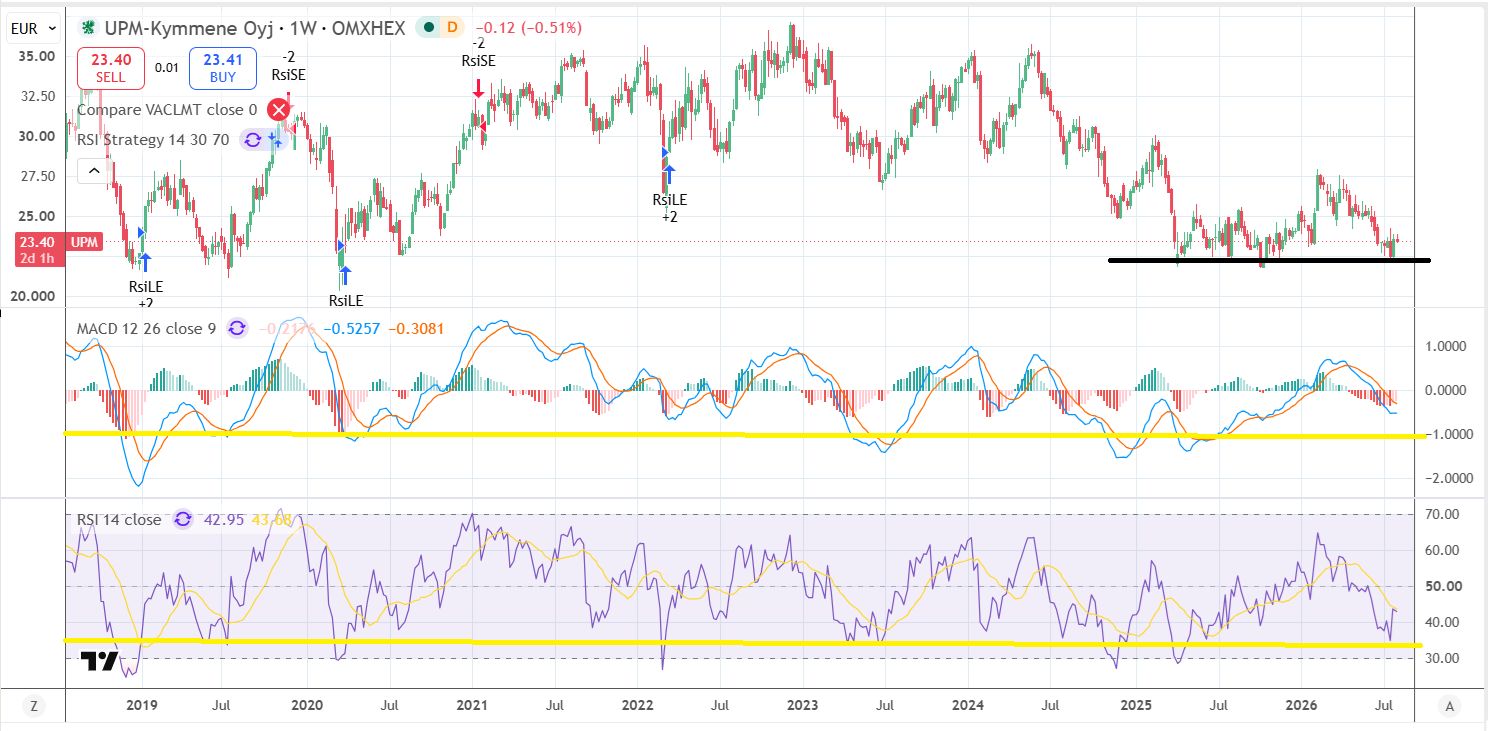
Task: Open the EUR currency dropdown
Action: (x=32, y=30)
